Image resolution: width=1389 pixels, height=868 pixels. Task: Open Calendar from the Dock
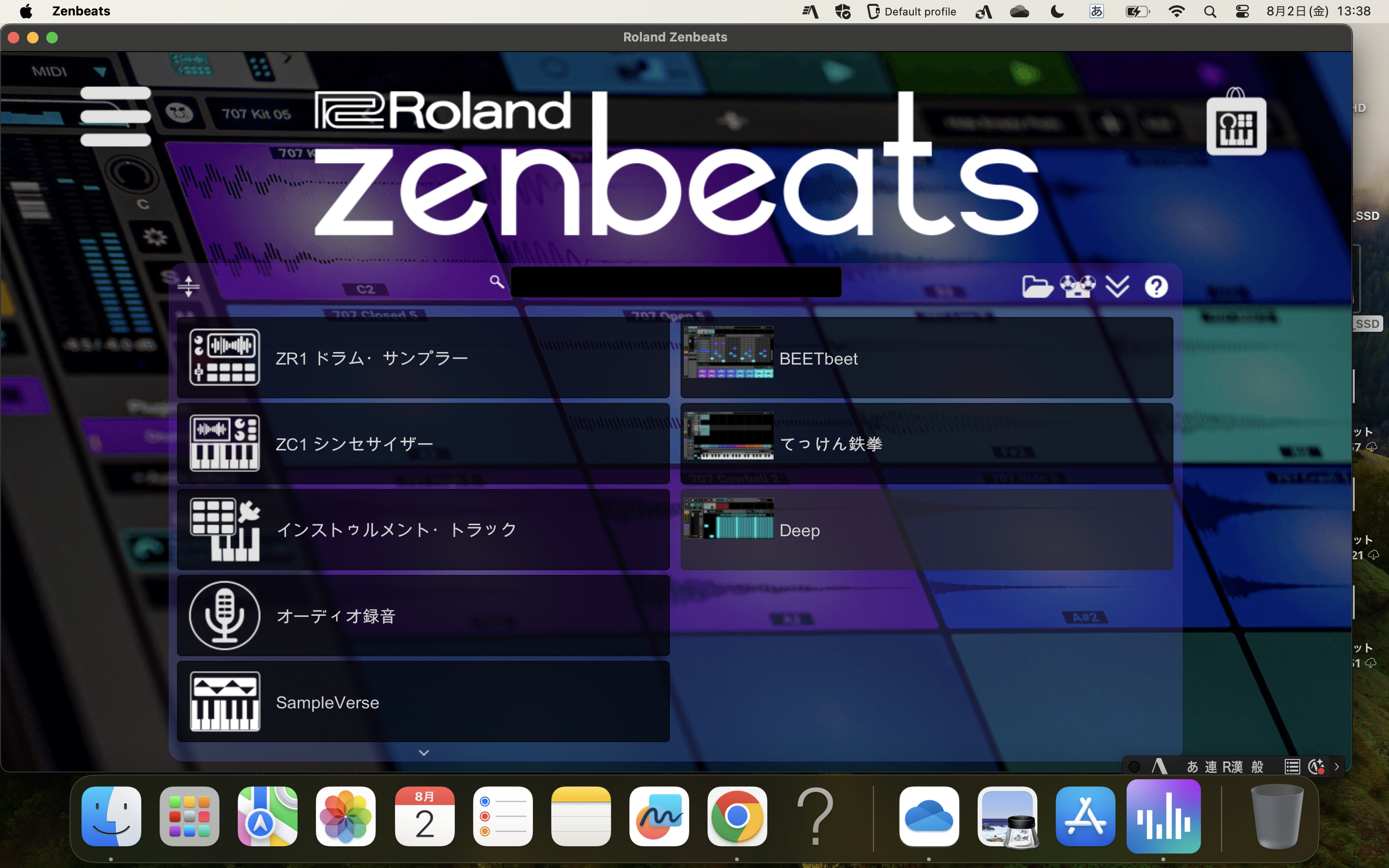[x=424, y=816]
